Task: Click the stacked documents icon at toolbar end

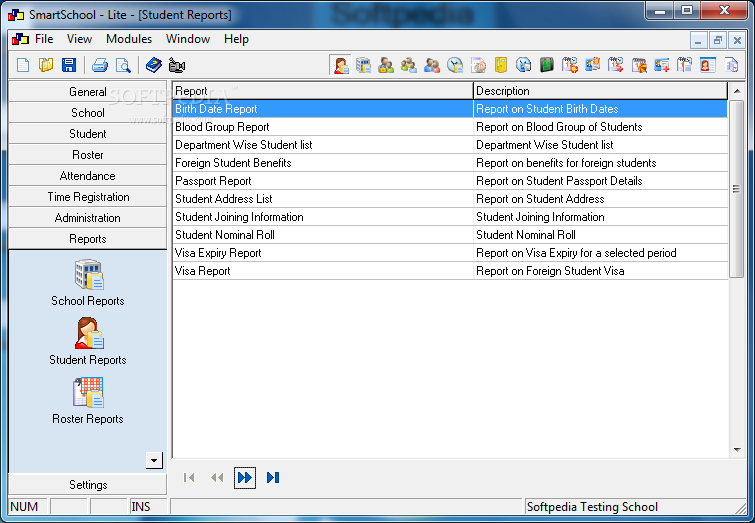Action: (x=731, y=65)
